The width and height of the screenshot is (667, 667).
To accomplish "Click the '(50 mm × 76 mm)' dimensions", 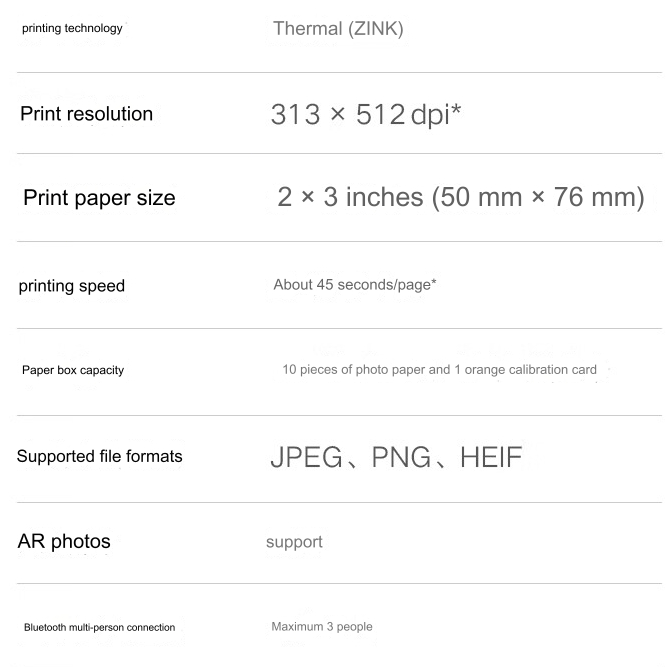I will pos(538,198).
